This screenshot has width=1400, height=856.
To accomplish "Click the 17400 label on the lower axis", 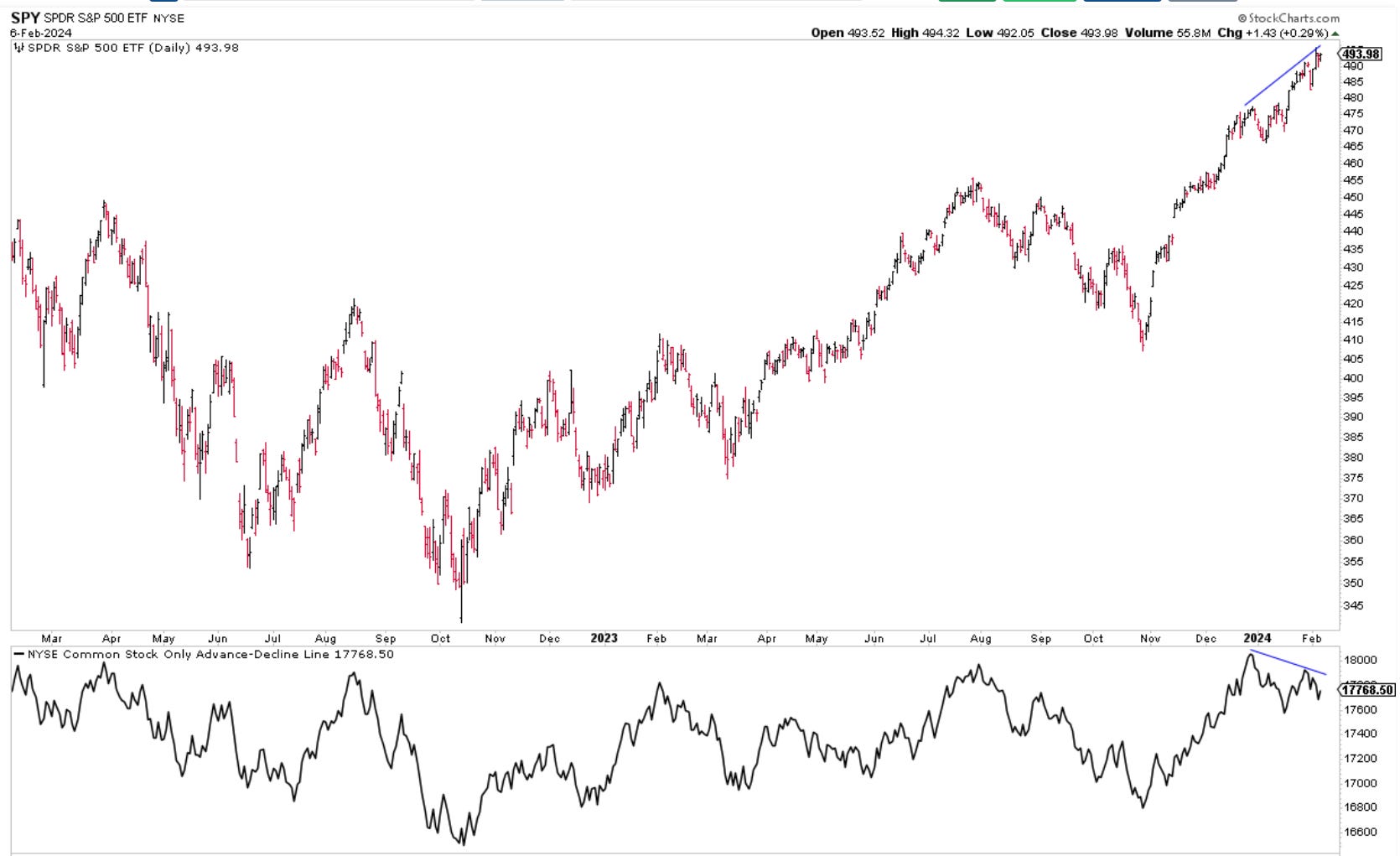I will click(x=1361, y=734).
